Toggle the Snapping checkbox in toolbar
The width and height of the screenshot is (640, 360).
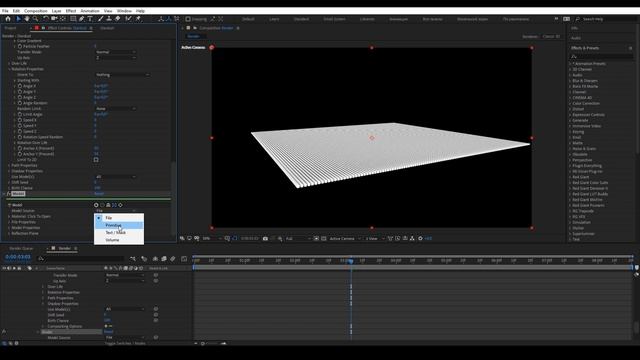[x=188, y=19]
